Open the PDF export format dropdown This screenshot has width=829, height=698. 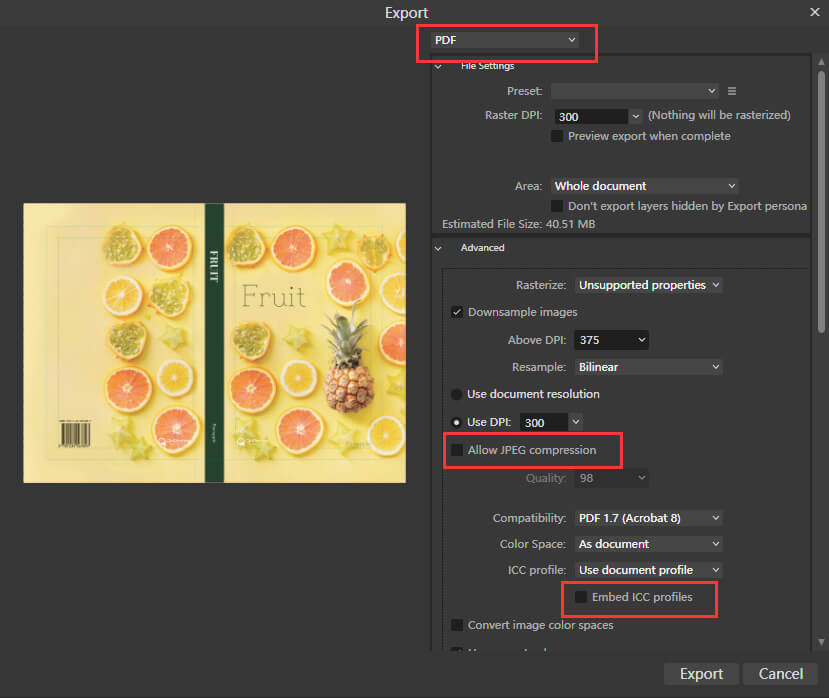pyautogui.click(x=505, y=40)
